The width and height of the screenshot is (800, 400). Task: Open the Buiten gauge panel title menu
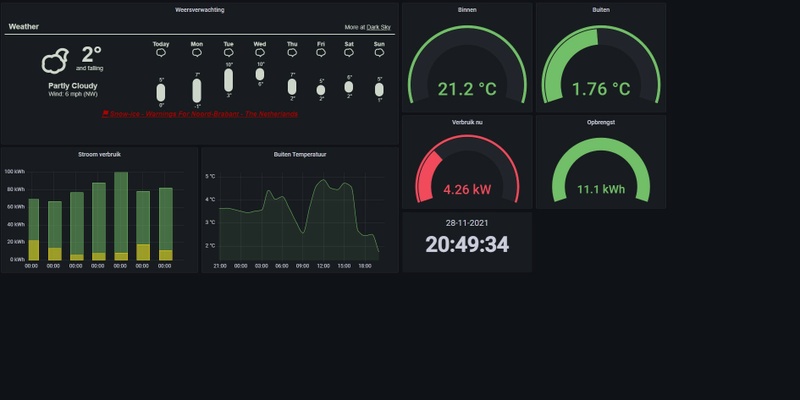pos(601,10)
